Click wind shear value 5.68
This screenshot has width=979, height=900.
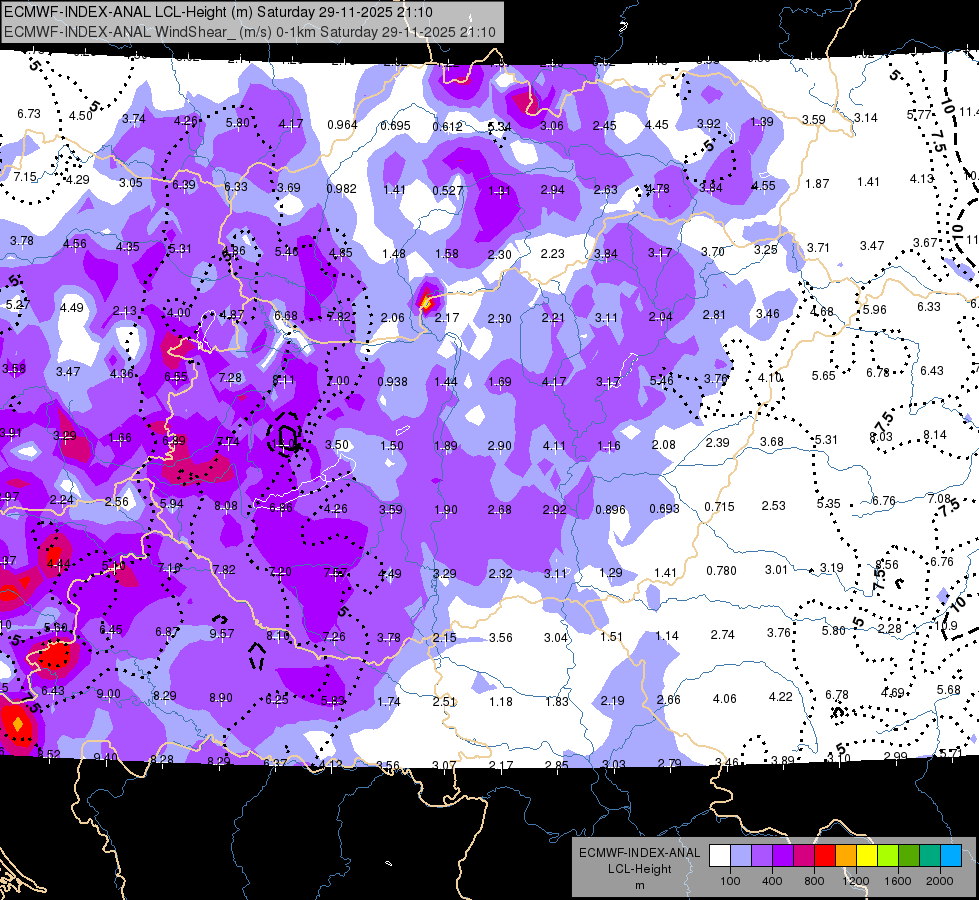pos(948,690)
